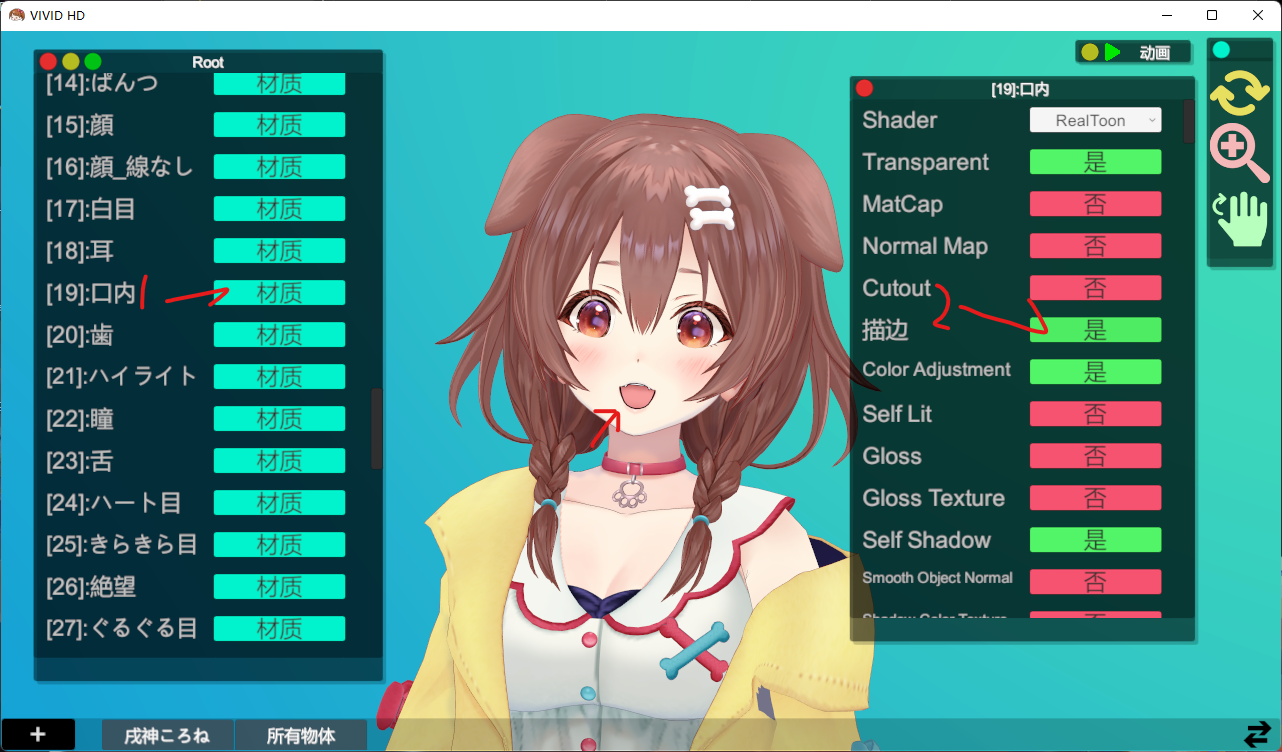Open 材质 for [25]:きらきら目

tap(279, 545)
